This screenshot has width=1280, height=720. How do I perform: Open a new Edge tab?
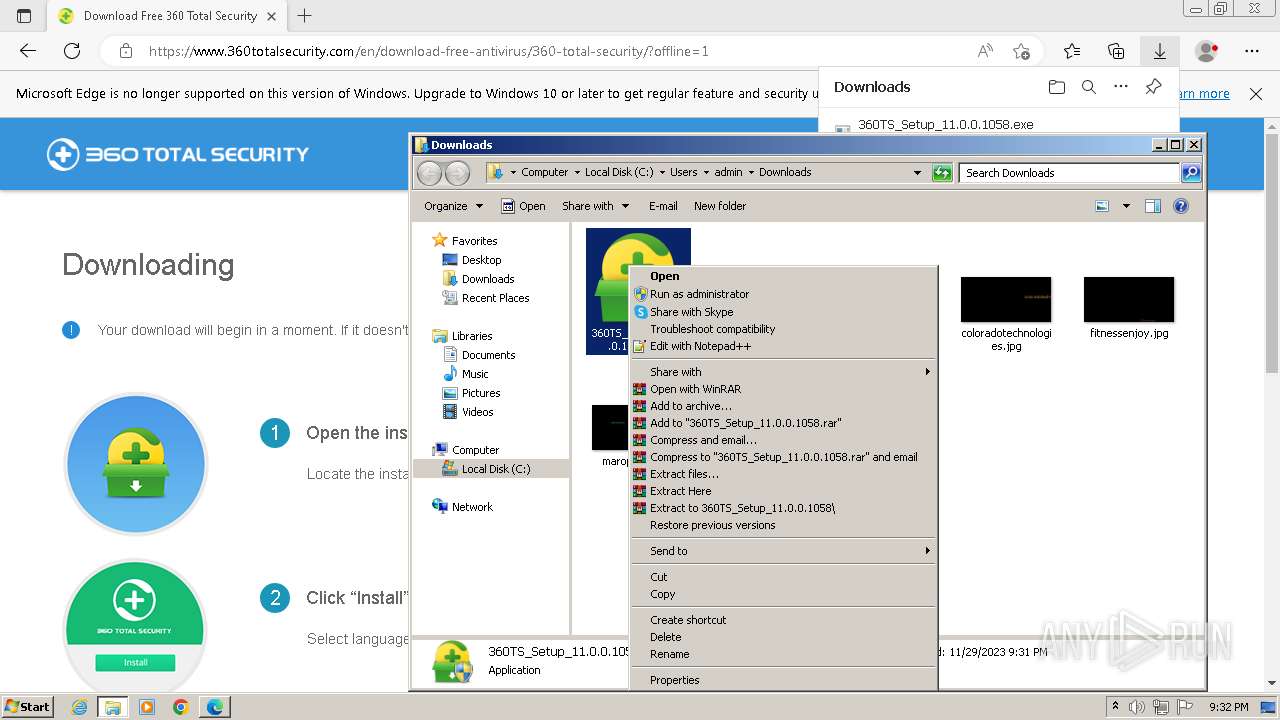pos(305,16)
